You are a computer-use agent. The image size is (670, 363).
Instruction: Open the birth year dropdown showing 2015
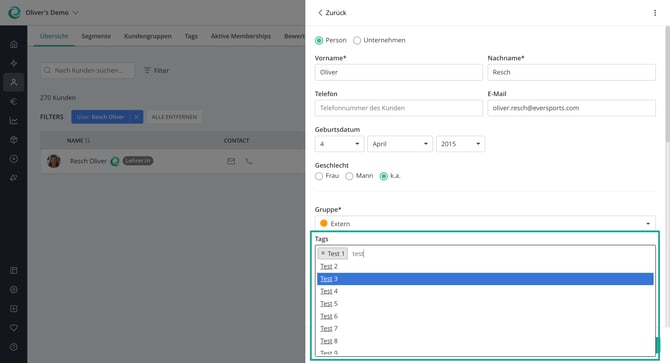(x=461, y=144)
